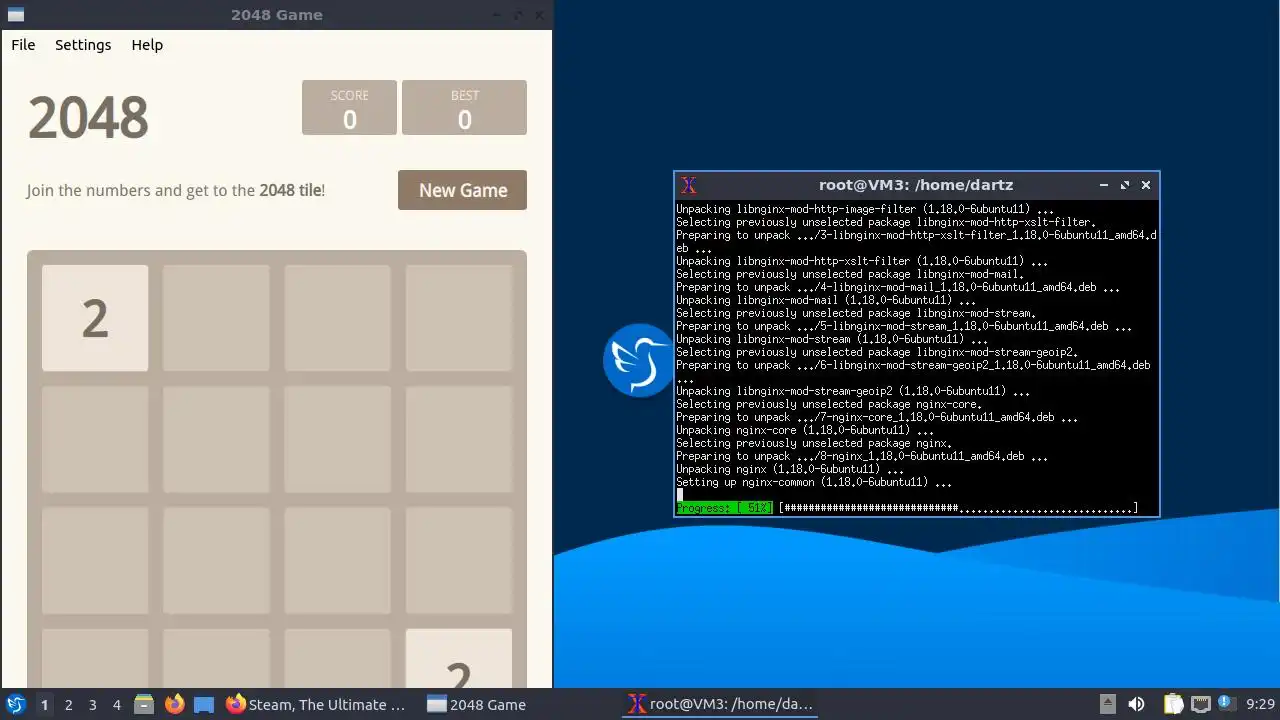This screenshot has height=720, width=1280.
Task: Minimize the root@VM3 terminal window
Action: 1104,185
